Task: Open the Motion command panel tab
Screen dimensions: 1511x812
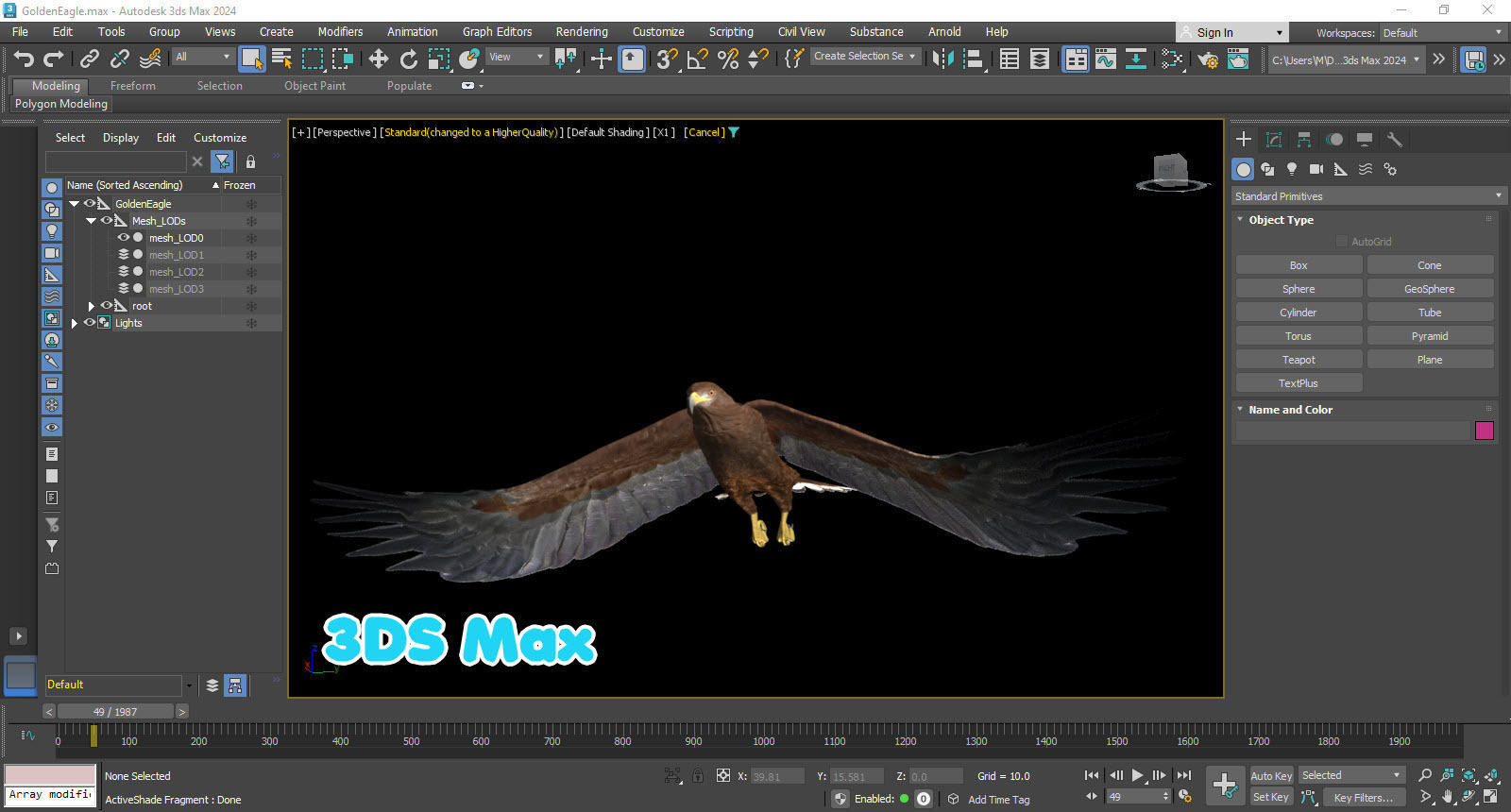Action: (1334, 139)
